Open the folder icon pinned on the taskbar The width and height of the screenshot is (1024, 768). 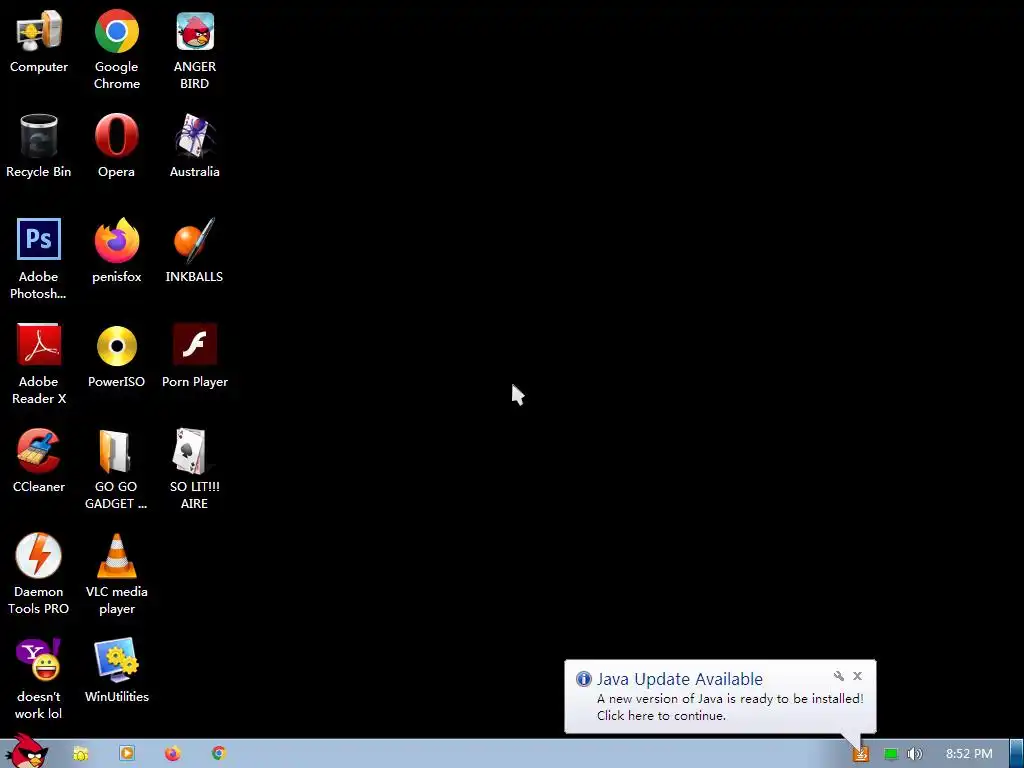coord(80,754)
